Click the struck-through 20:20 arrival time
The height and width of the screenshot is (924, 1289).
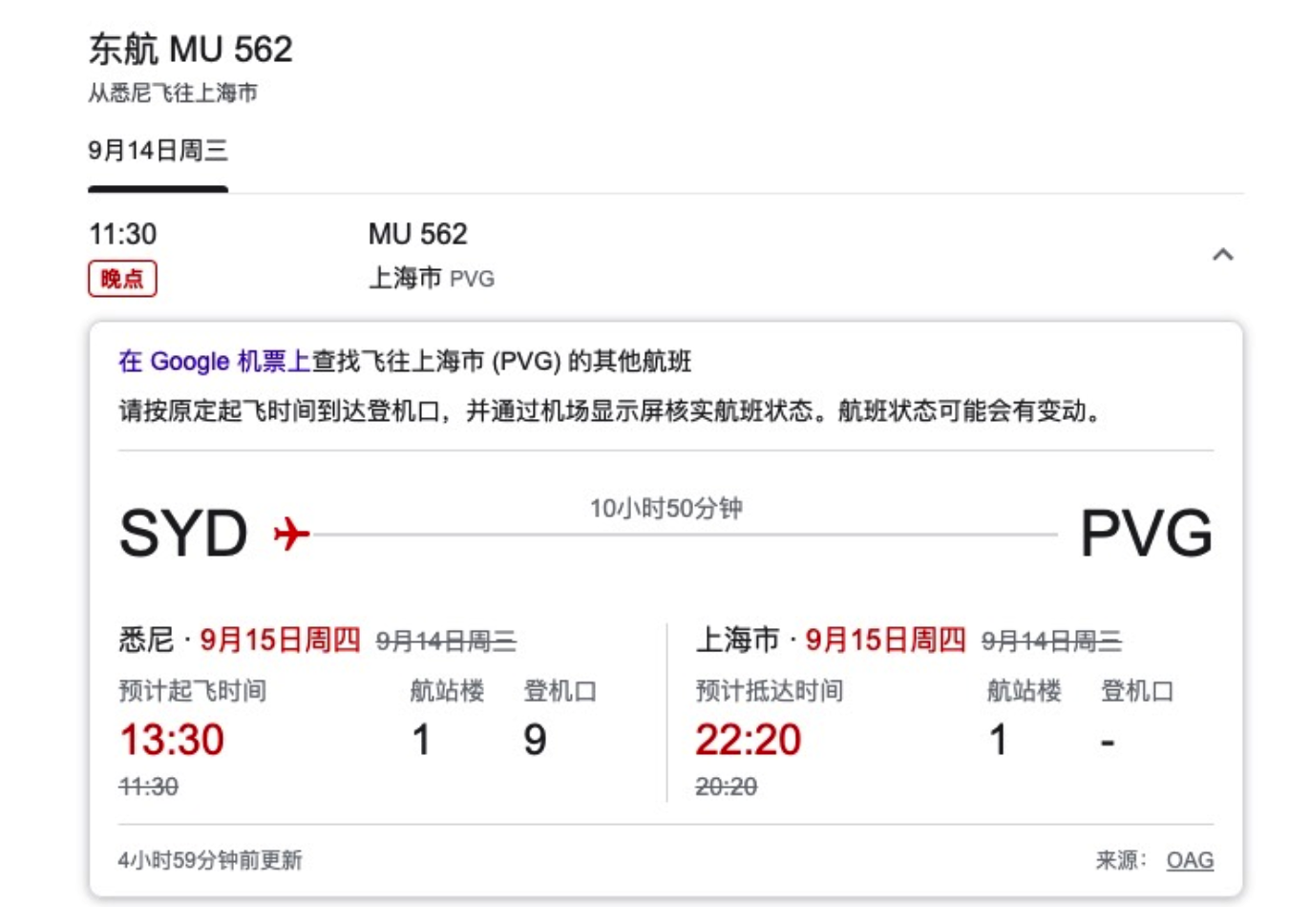726,787
